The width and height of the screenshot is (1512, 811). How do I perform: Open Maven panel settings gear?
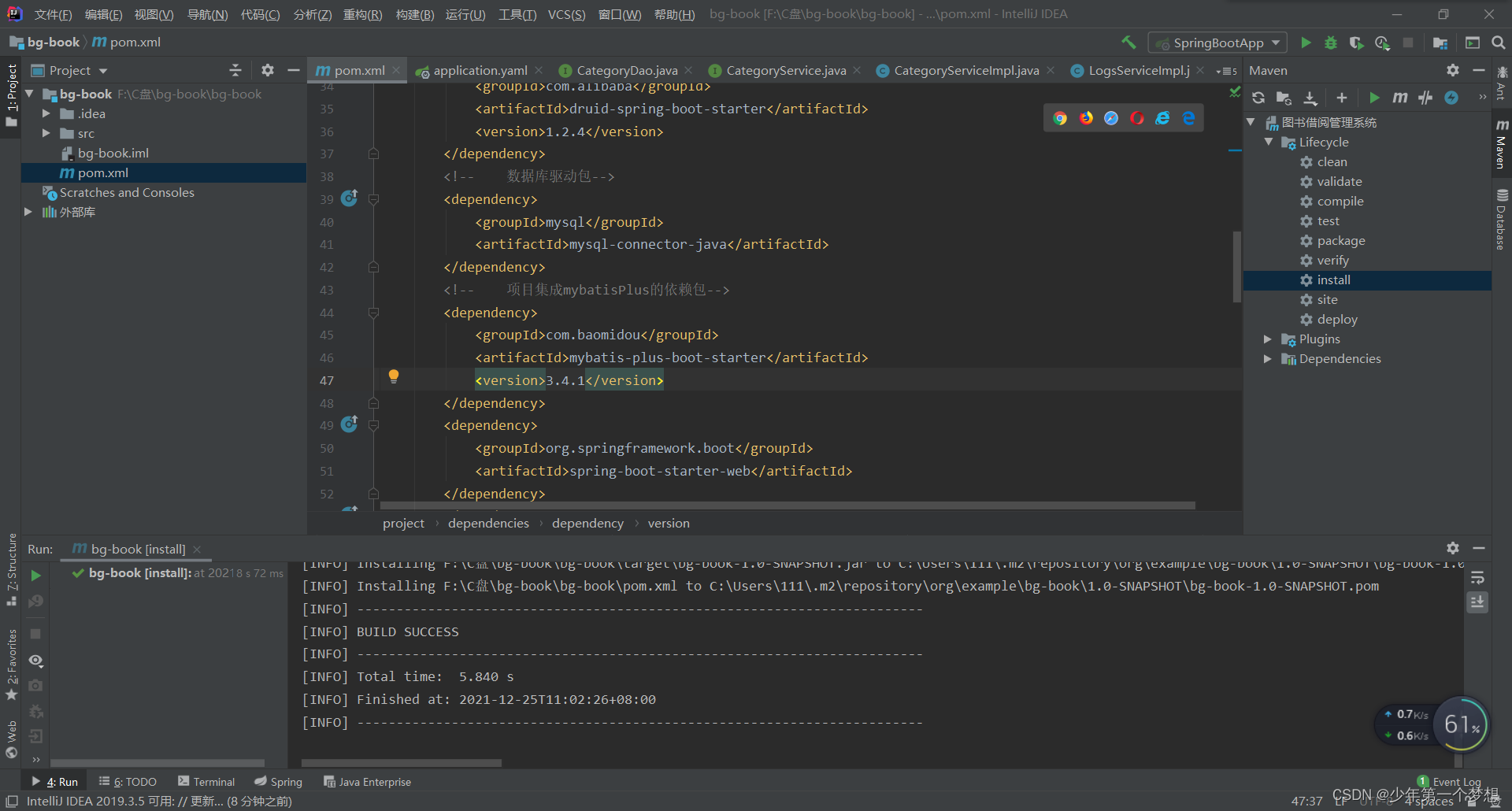[x=1453, y=70]
